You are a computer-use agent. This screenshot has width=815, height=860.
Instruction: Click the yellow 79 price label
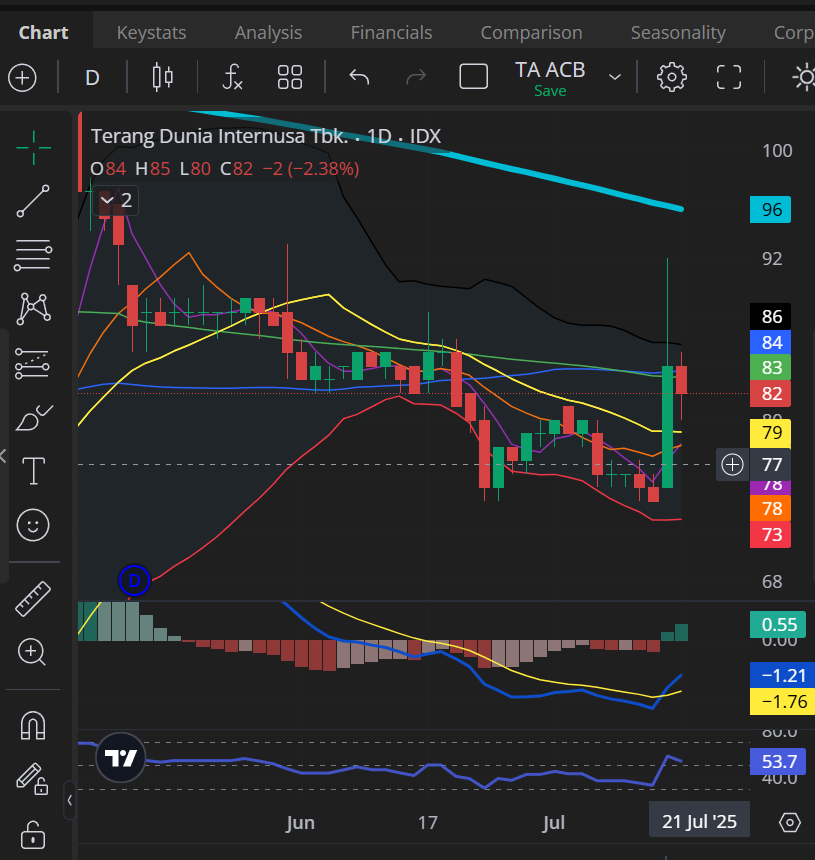[771, 433]
